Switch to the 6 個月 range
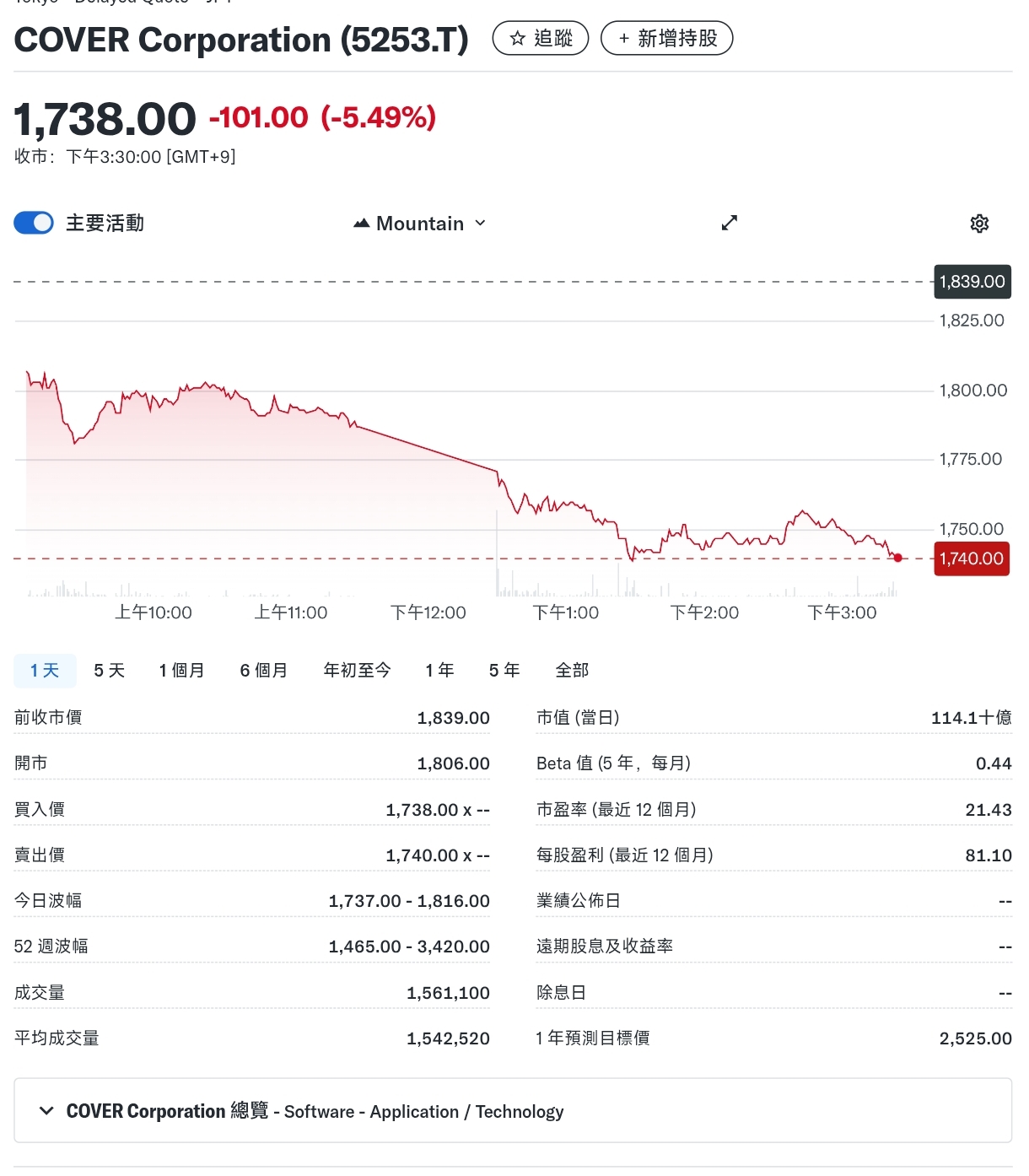 pyautogui.click(x=264, y=671)
